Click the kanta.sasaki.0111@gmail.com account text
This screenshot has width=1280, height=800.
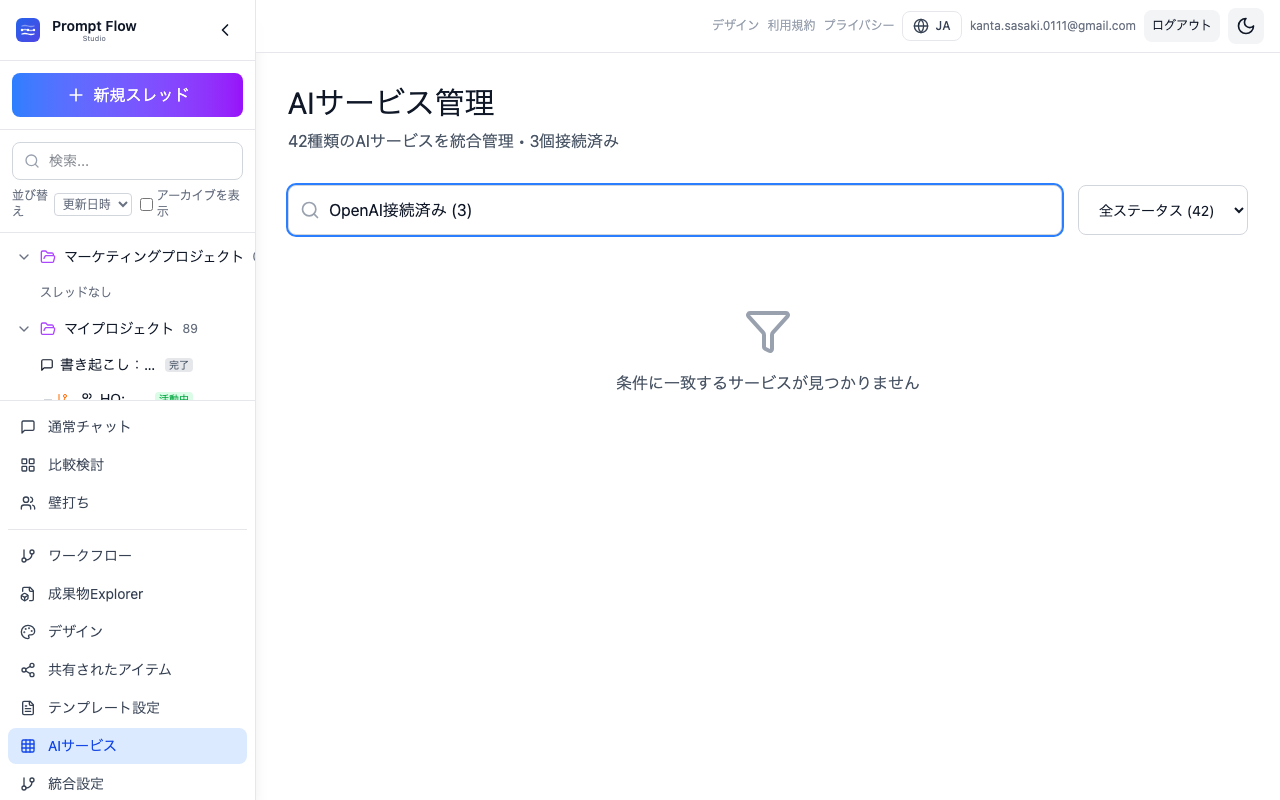(x=1053, y=26)
